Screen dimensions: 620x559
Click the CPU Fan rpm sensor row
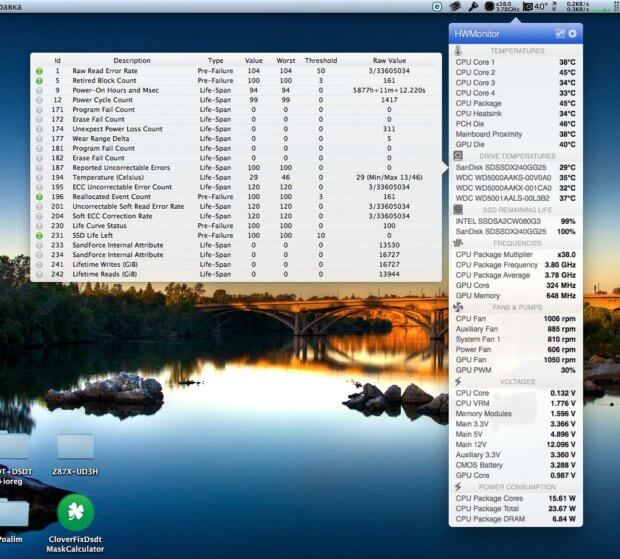point(514,317)
